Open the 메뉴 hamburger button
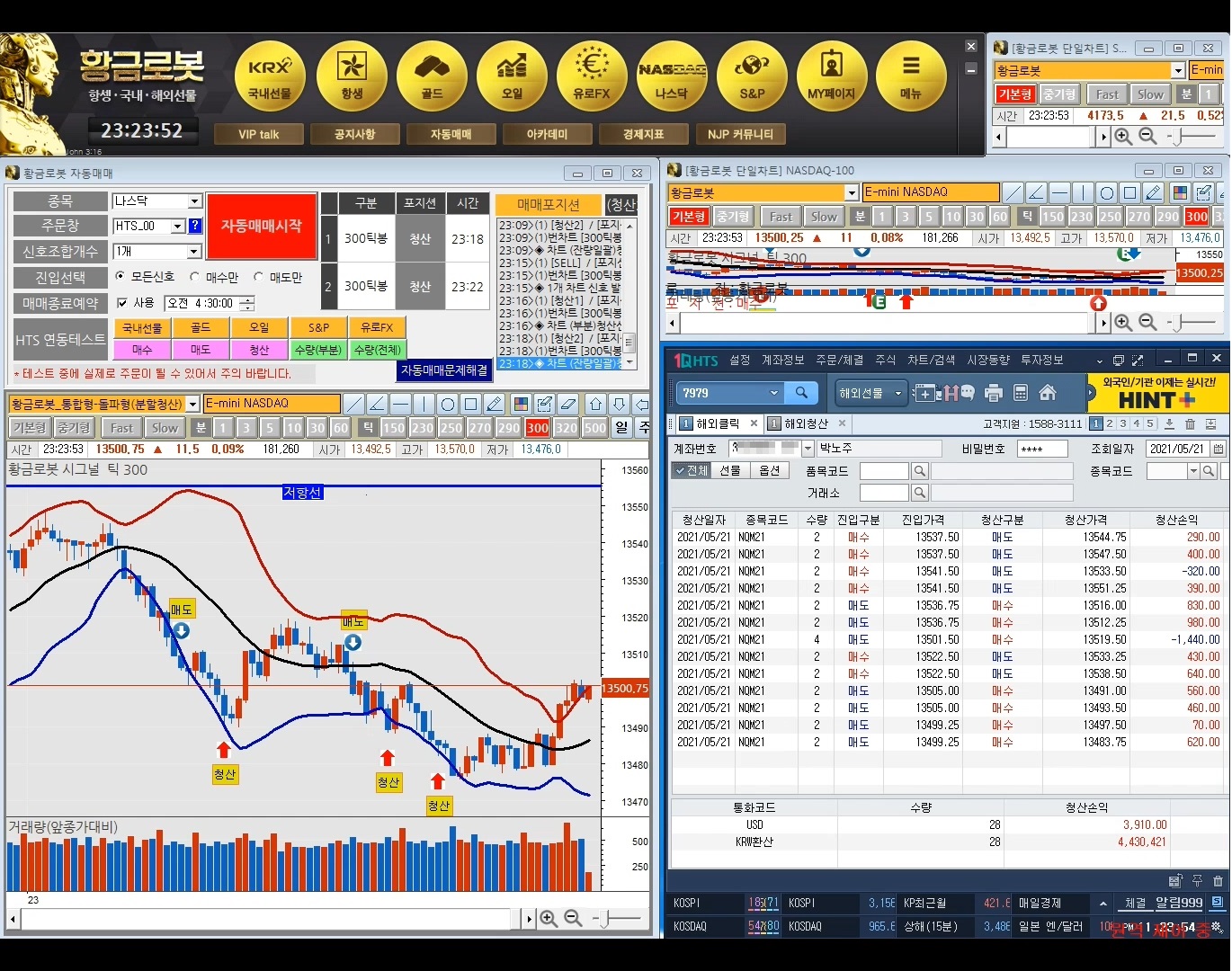The width and height of the screenshot is (1232, 971). click(x=911, y=76)
